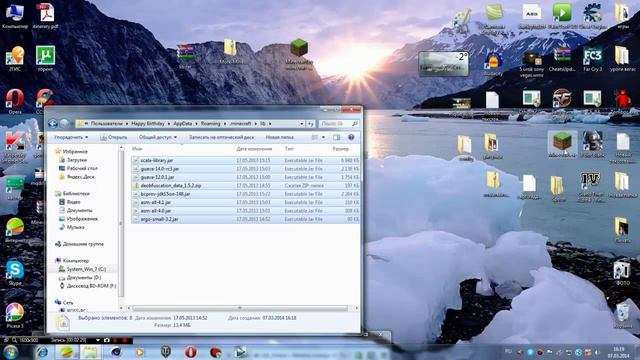Screen dimensions: 640x360
Task: Open the Opera desktop shortcut
Action: coord(15,101)
